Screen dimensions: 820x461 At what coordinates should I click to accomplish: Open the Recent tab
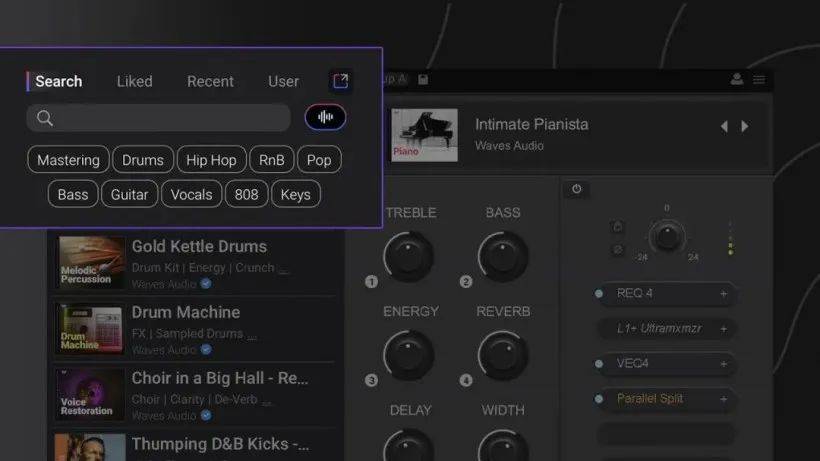click(x=210, y=82)
